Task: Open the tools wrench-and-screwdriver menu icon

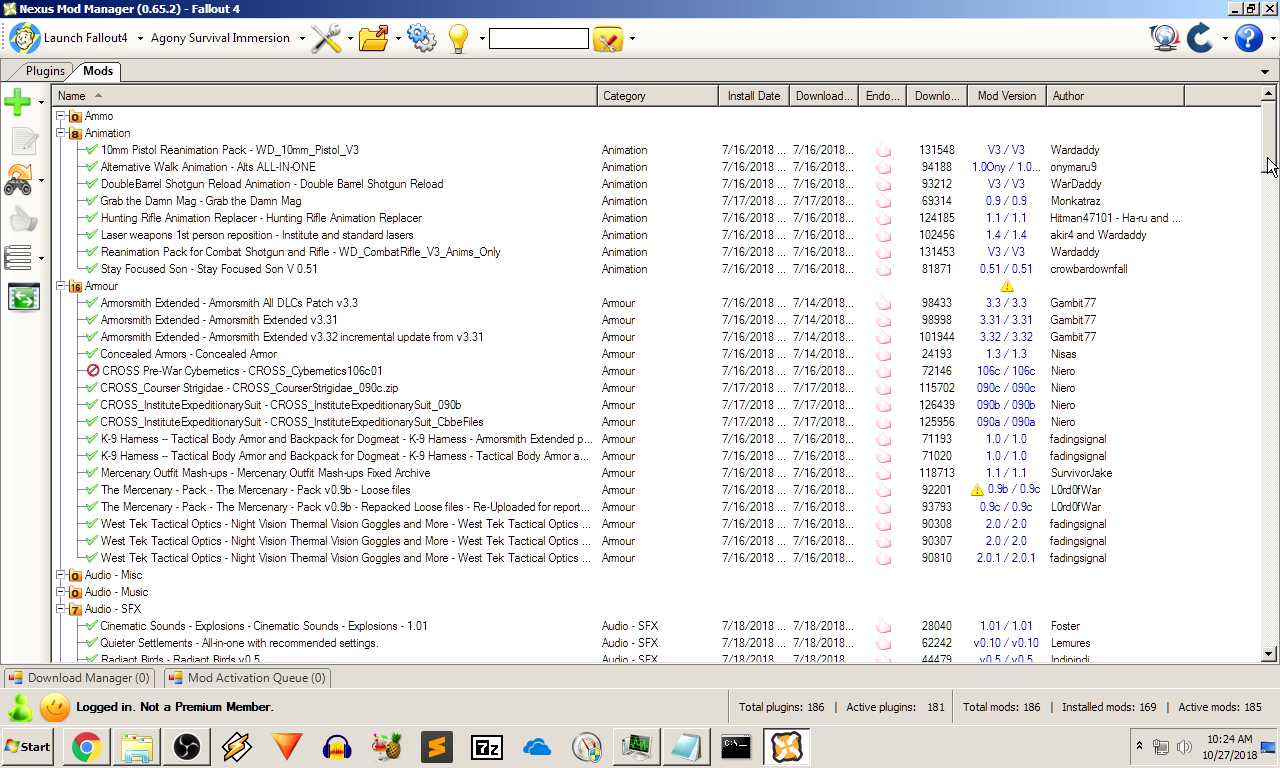Action: pos(326,38)
